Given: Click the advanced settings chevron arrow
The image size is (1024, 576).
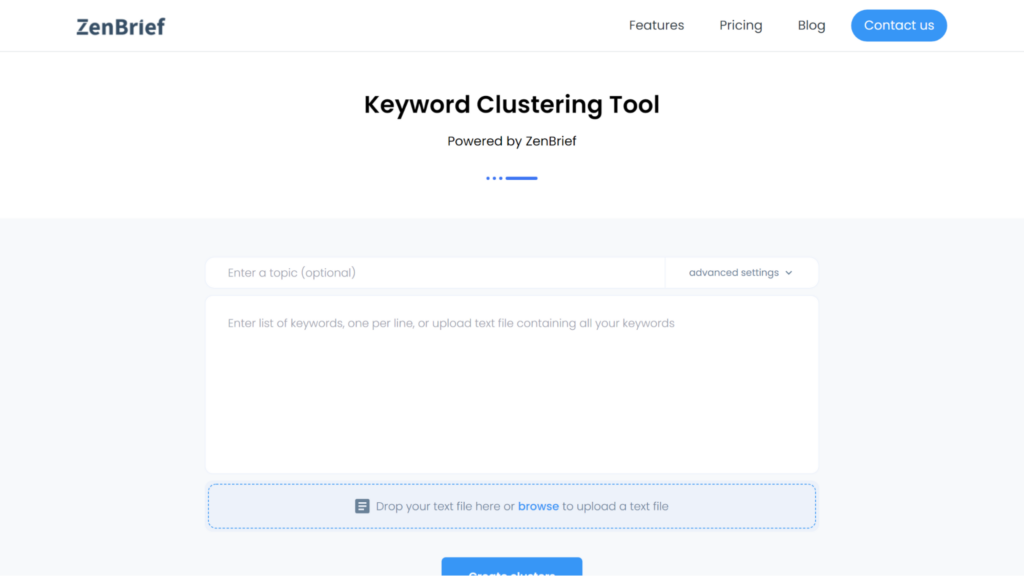Looking at the screenshot, I should [x=789, y=273].
